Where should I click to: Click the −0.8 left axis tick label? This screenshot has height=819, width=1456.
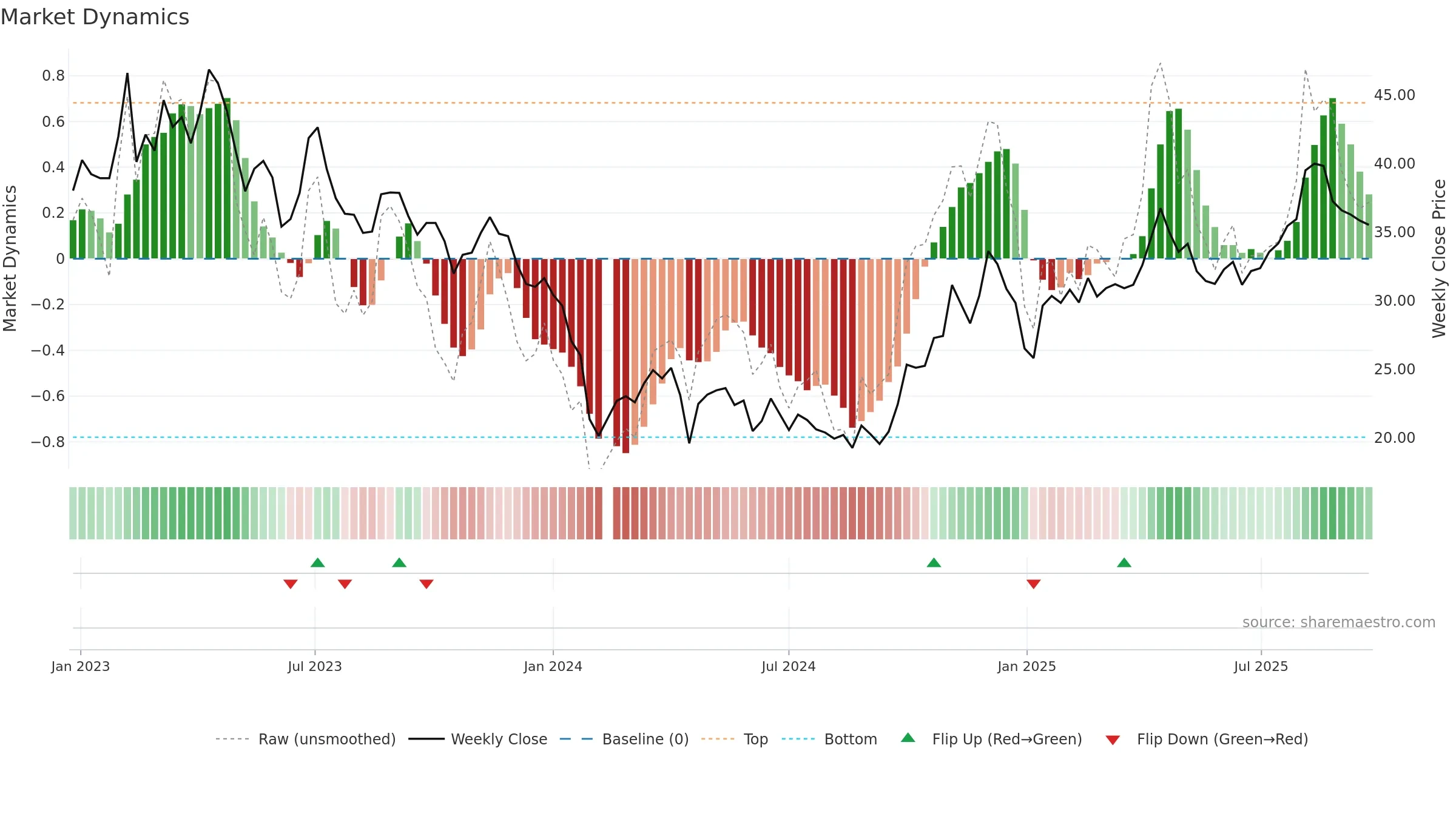point(48,442)
